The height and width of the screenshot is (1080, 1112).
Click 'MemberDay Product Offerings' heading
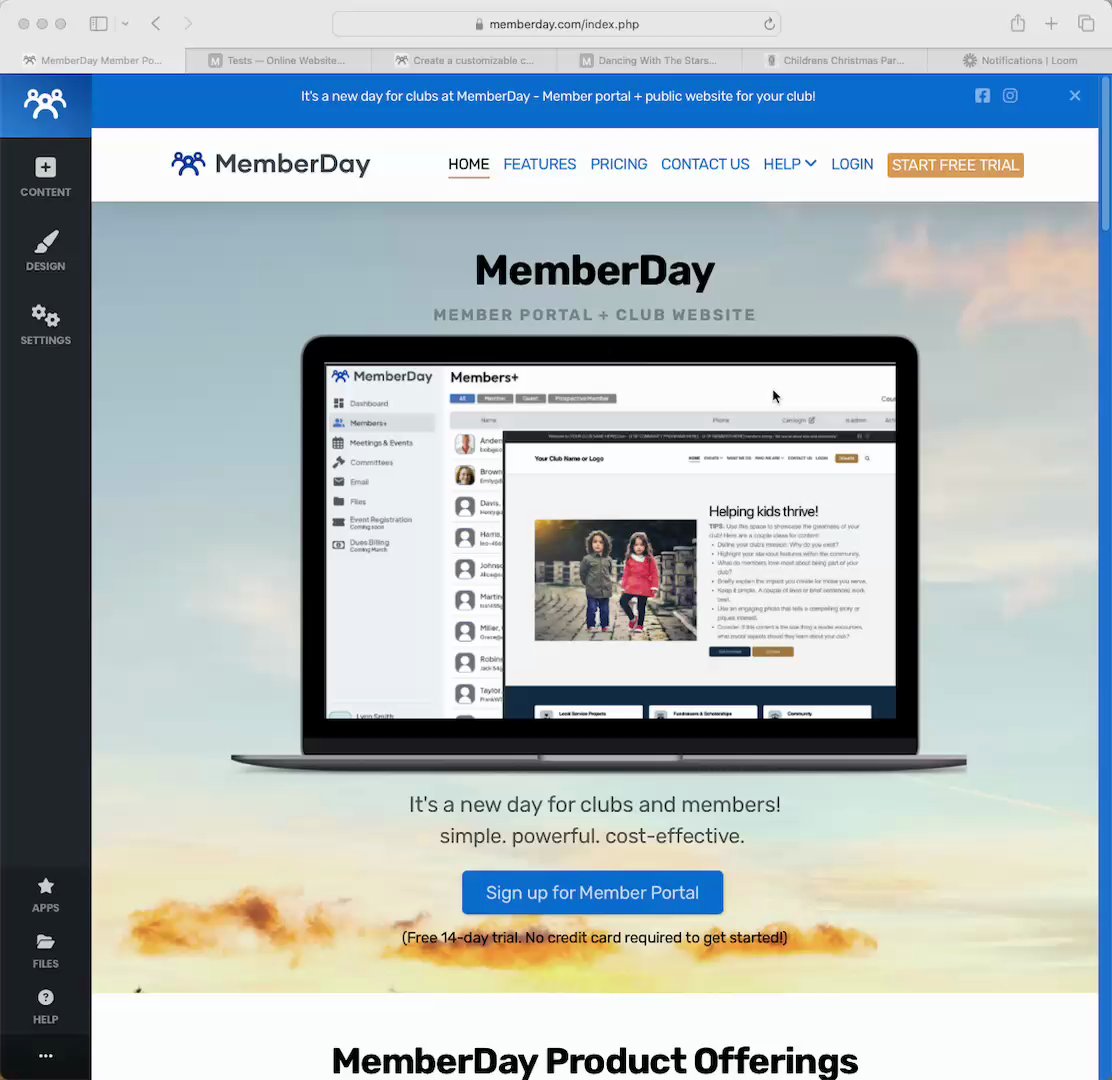594,1061
